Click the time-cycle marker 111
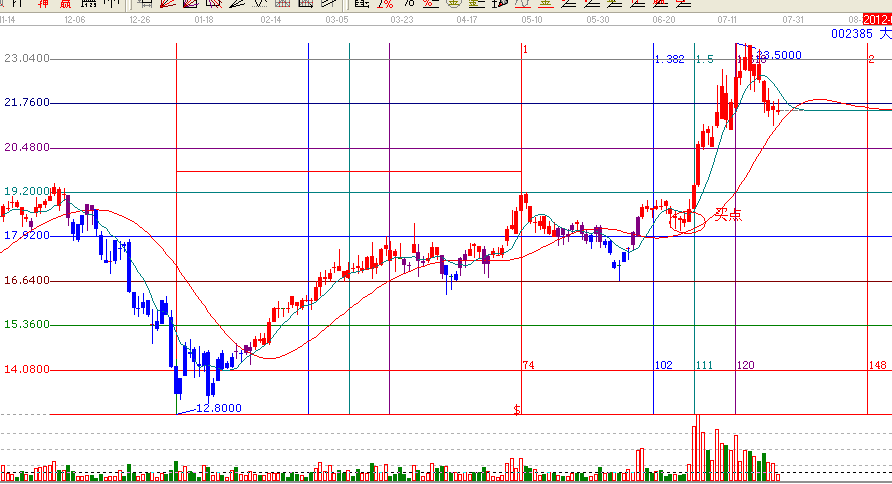 tap(704, 366)
